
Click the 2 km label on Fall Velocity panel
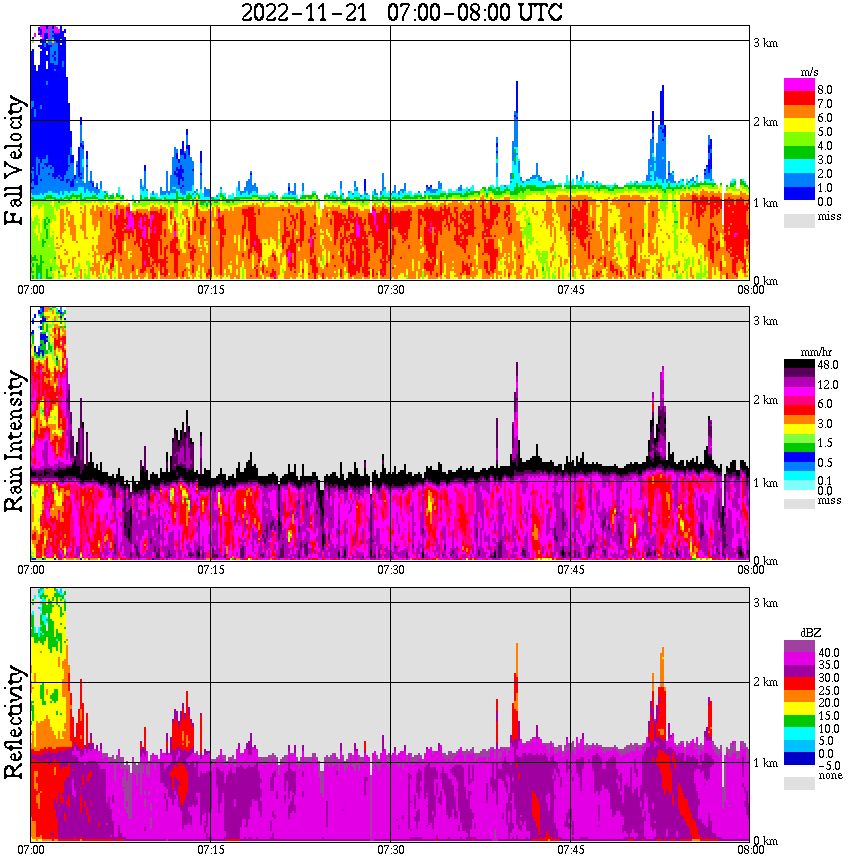coord(765,122)
